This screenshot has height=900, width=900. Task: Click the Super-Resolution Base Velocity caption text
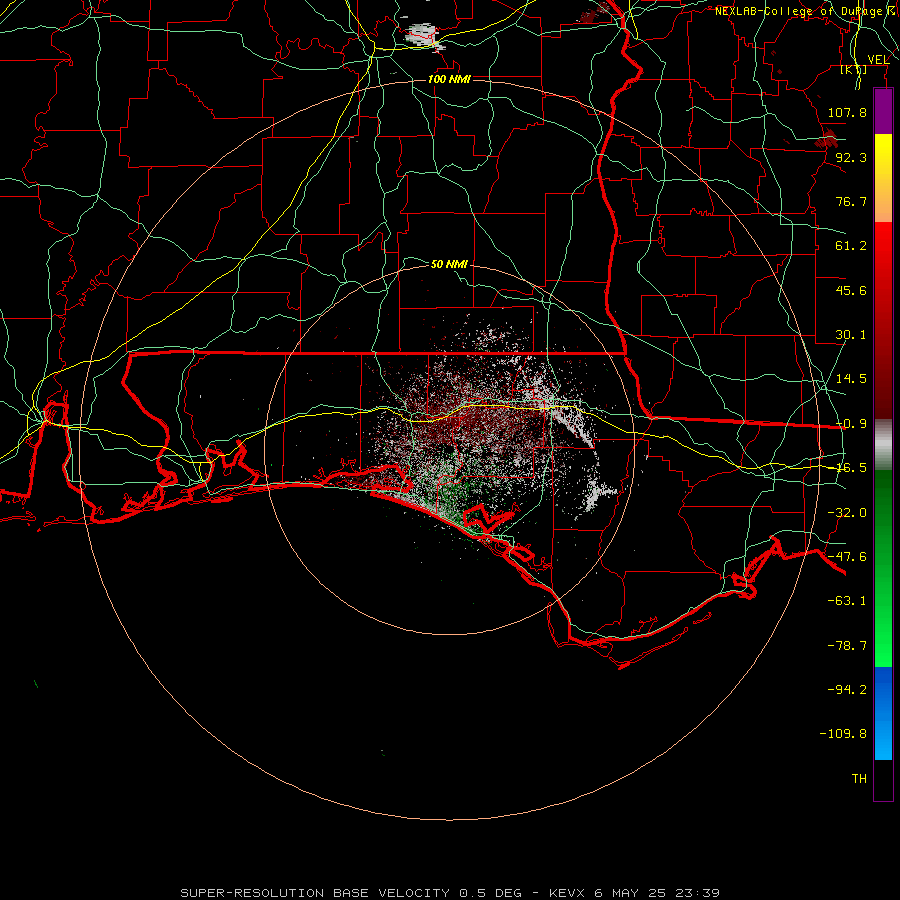click(x=449, y=893)
